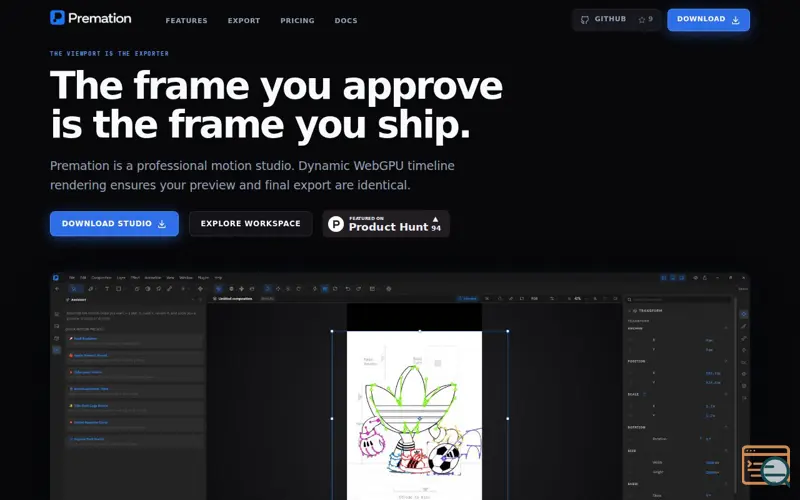Open the File menu in the app preview
The width and height of the screenshot is (800, 500).
click(x=72, y=278)
